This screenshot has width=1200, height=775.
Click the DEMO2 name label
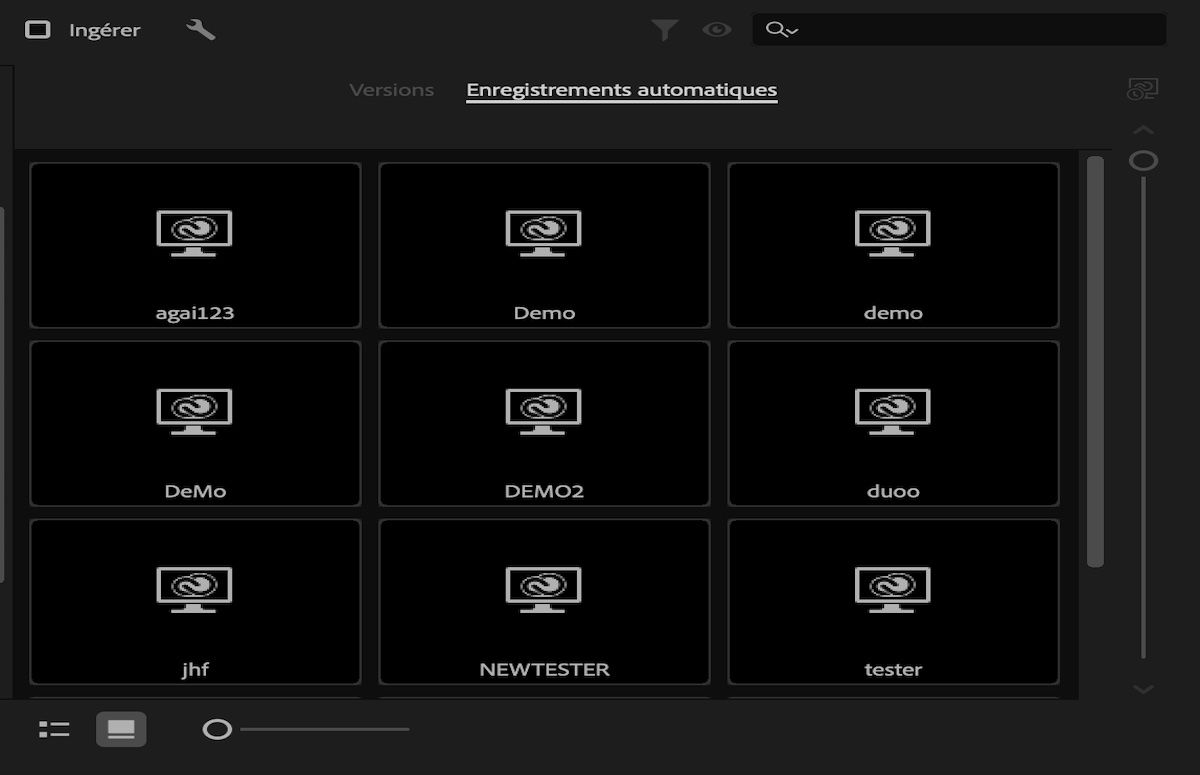544,491
